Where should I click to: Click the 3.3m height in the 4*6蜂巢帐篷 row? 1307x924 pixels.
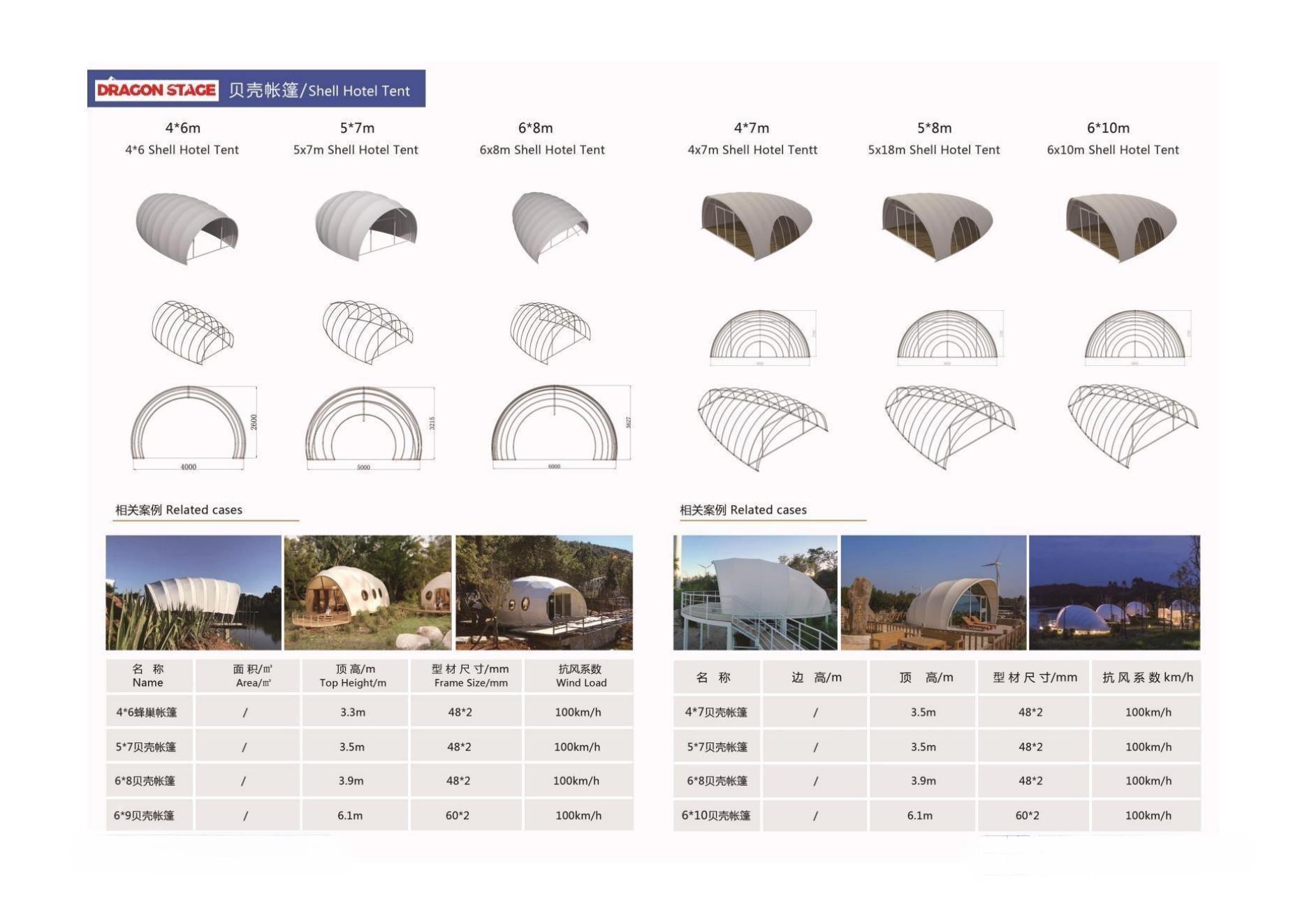(353, 712)
